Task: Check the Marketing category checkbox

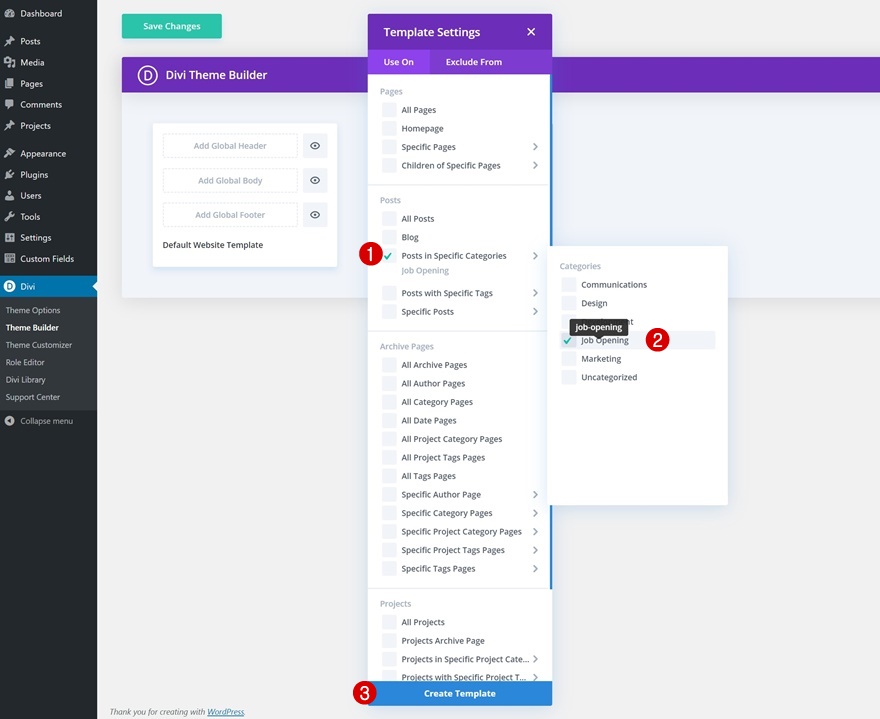Action: 569,359
